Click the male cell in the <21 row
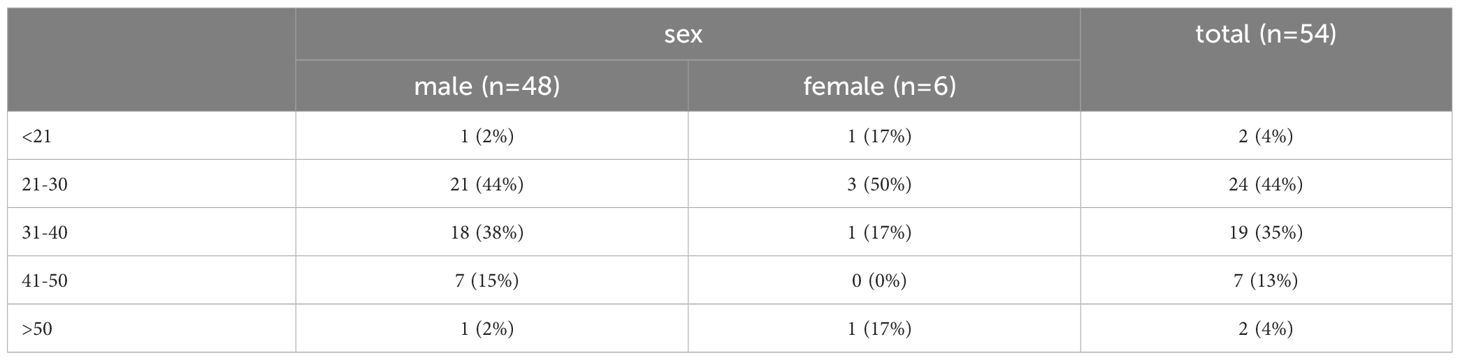 492,136
